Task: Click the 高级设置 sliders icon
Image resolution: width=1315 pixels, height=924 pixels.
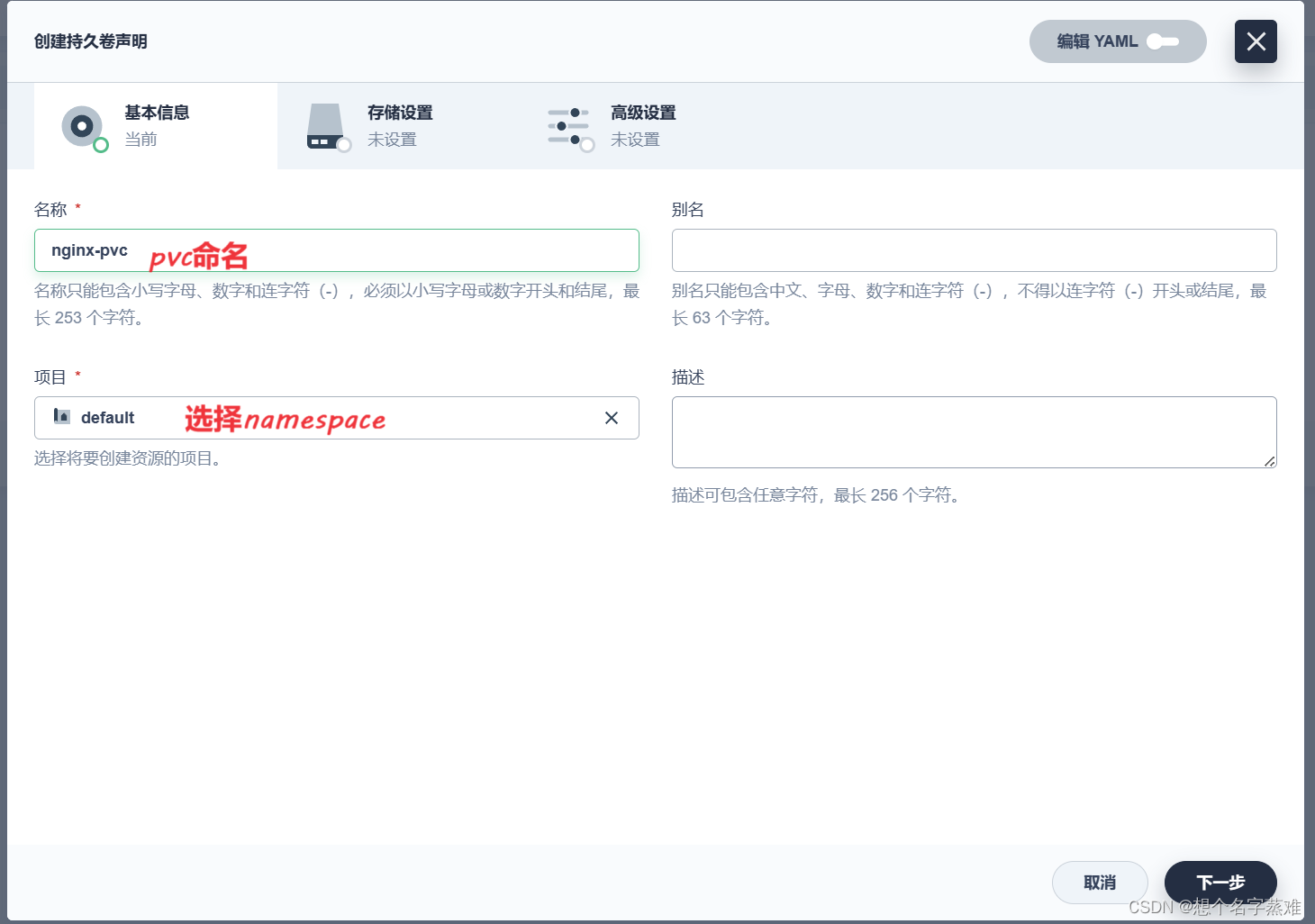Action: coord(569,128)
